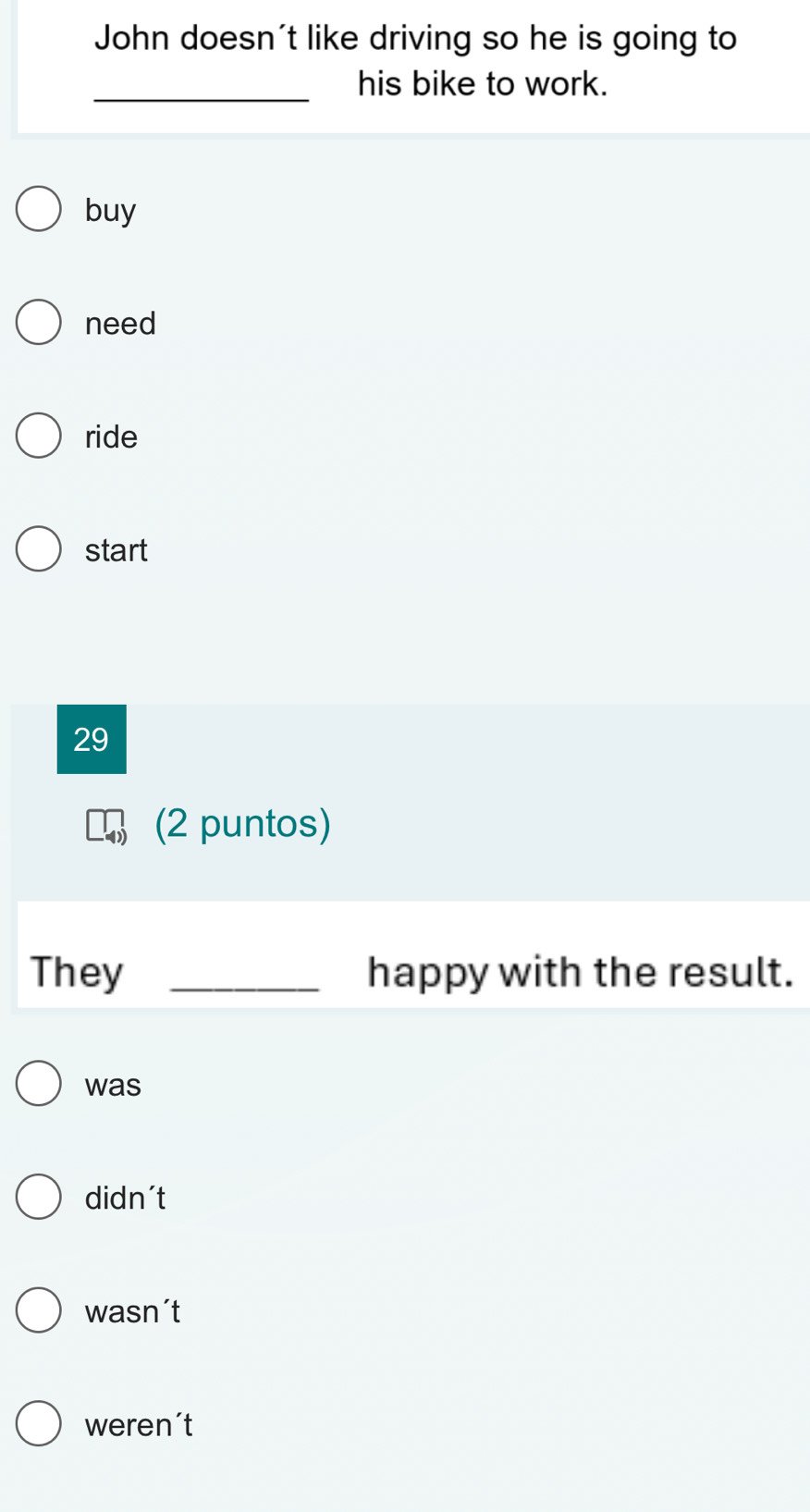Click the "was" answer label text
This screenshot has height=1512, width=810.
[x=113, y=1085]
